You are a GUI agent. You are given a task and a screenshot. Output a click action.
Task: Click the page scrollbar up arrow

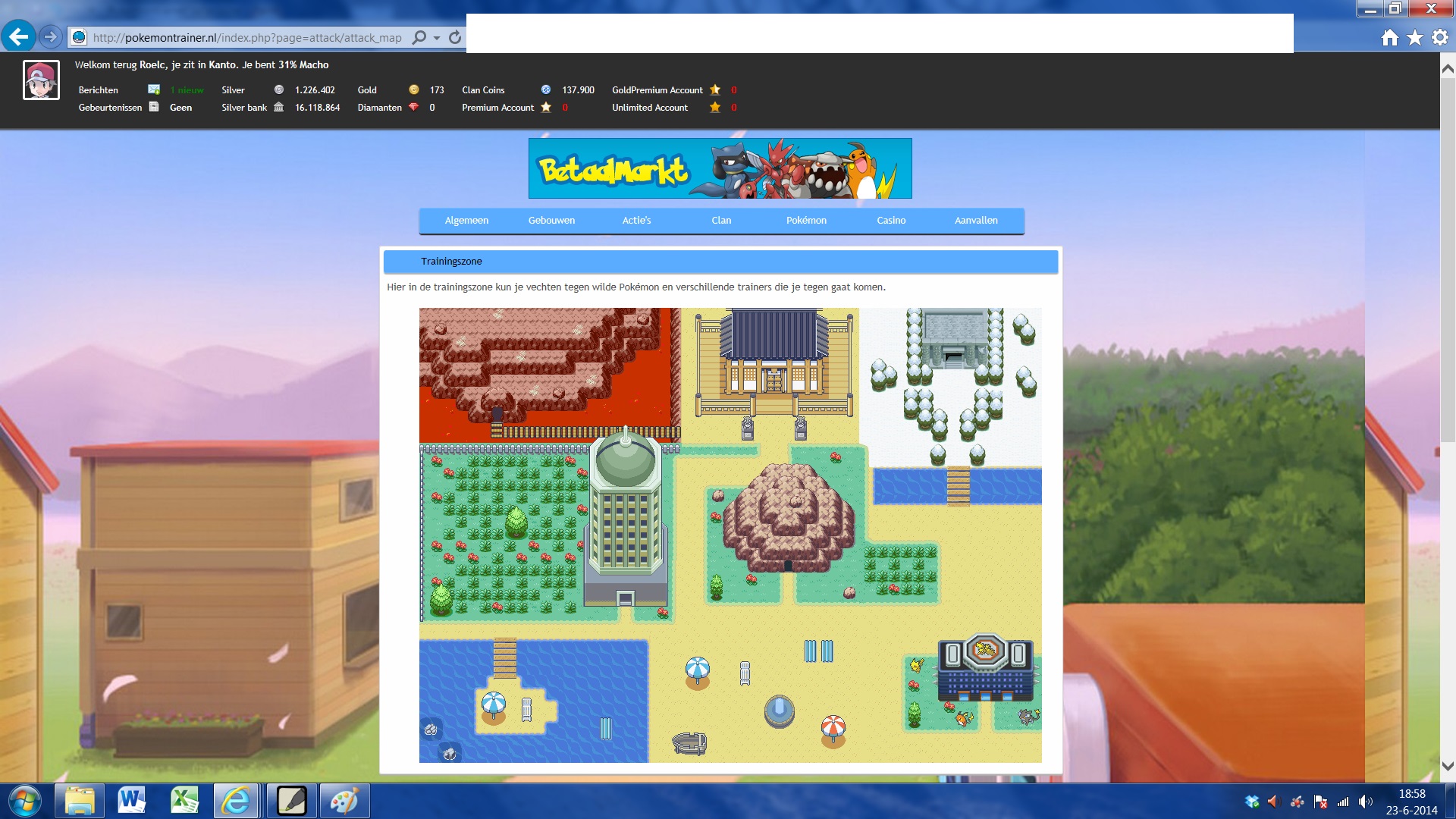click(1447, 68)
